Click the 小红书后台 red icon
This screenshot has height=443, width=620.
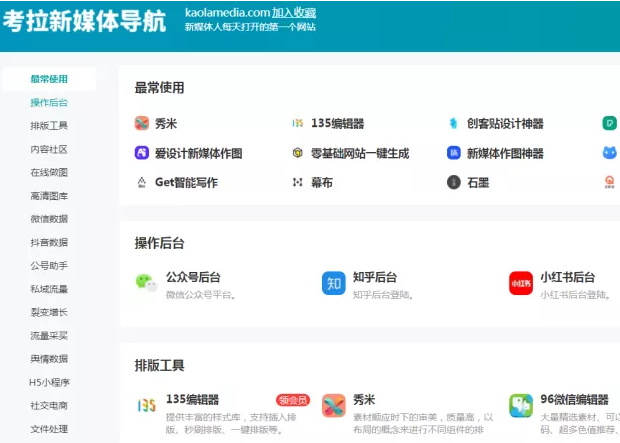521,283
